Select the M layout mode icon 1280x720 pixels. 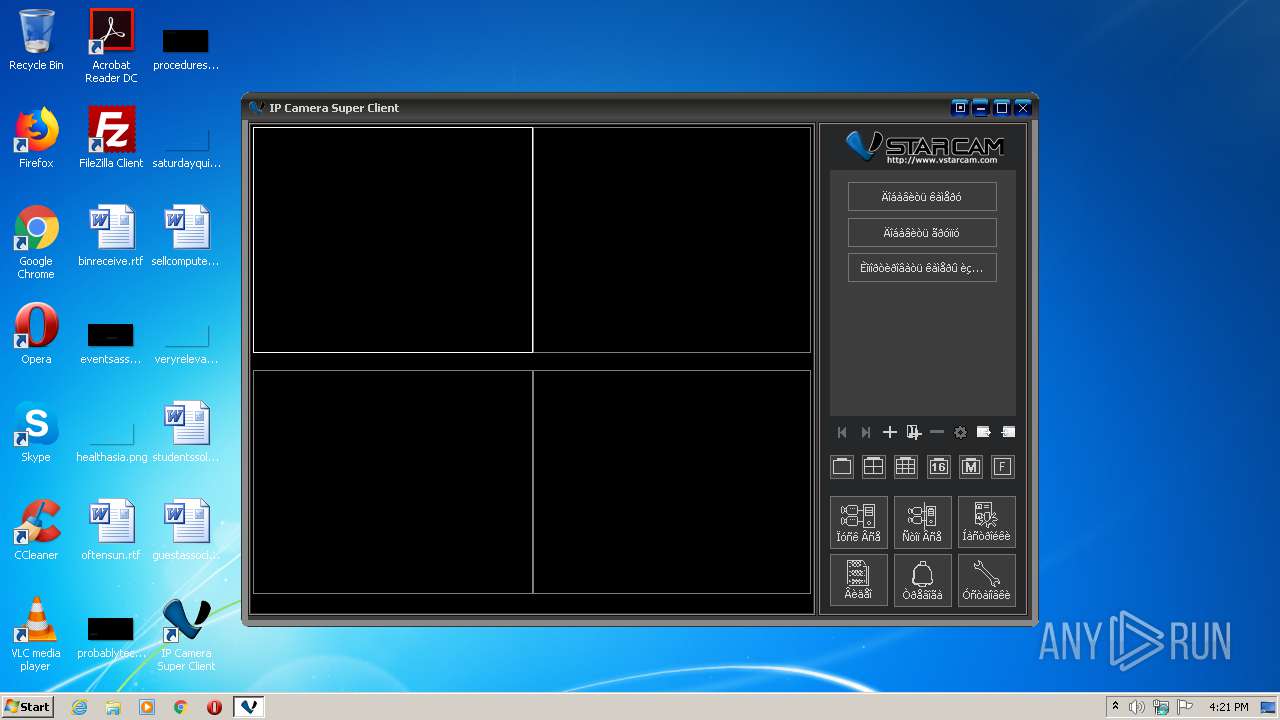970,466
